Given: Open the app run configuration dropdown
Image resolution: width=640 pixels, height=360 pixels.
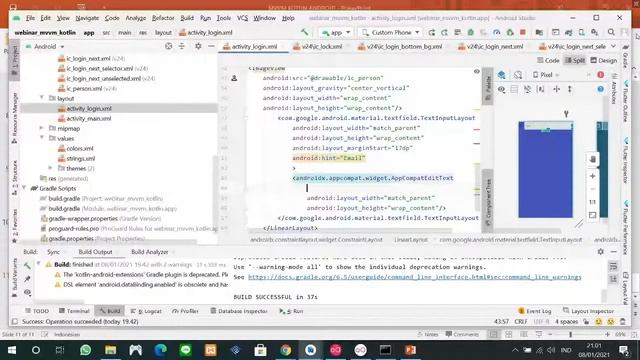Looking at the screenshot, I should click(x=336, y=32).
